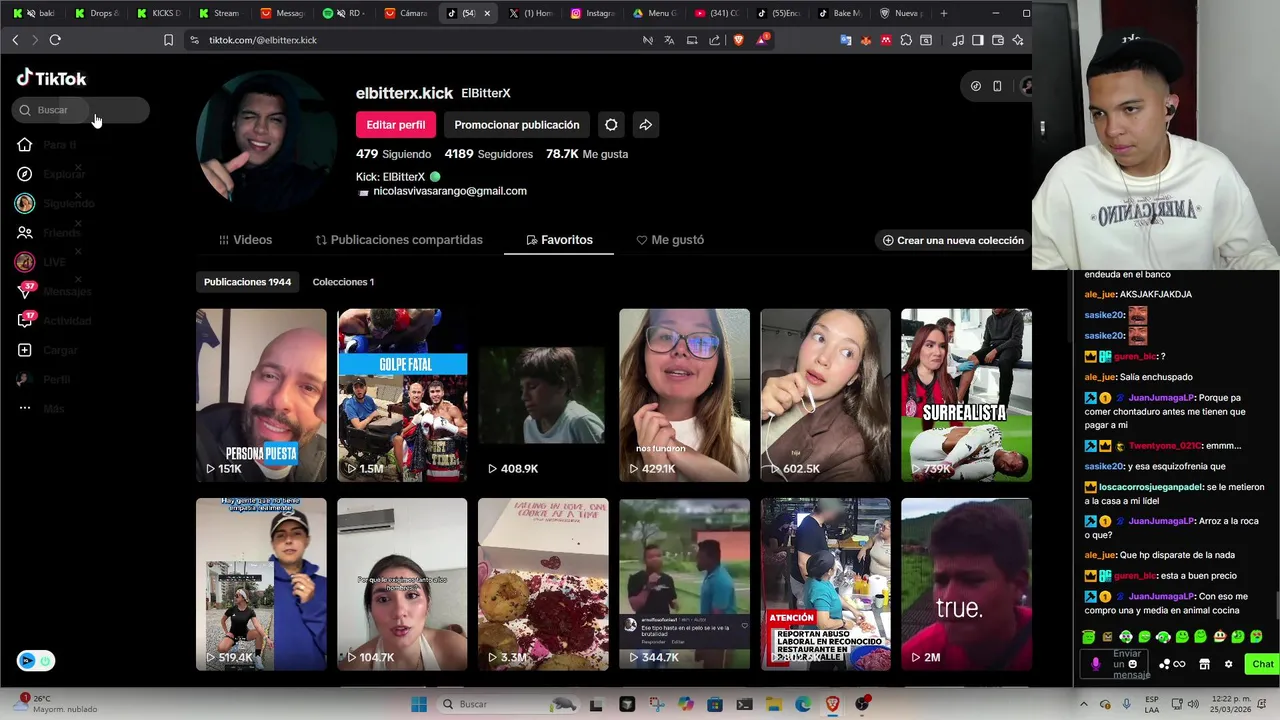Select Publicaciones 1944 filter
Viewport: 1280px width, 720px height.
click(x=247, y=282)
